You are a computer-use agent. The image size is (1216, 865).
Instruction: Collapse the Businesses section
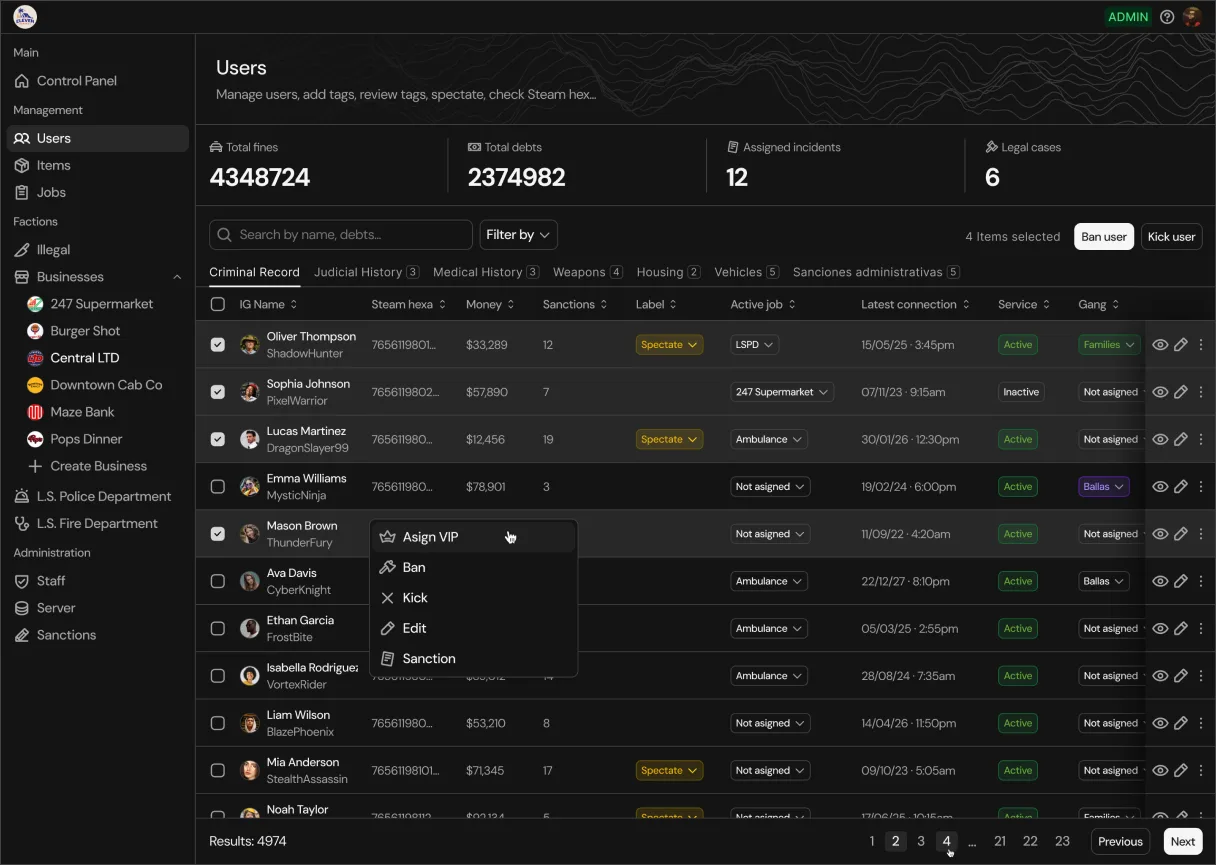click(x=177, y=277)
